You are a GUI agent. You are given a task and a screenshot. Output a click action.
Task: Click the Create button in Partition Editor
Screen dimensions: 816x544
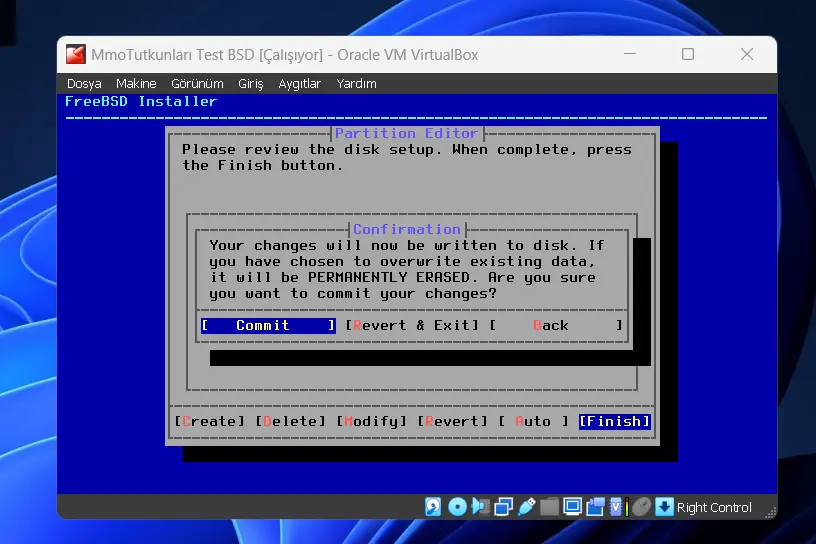coord(209,421)
